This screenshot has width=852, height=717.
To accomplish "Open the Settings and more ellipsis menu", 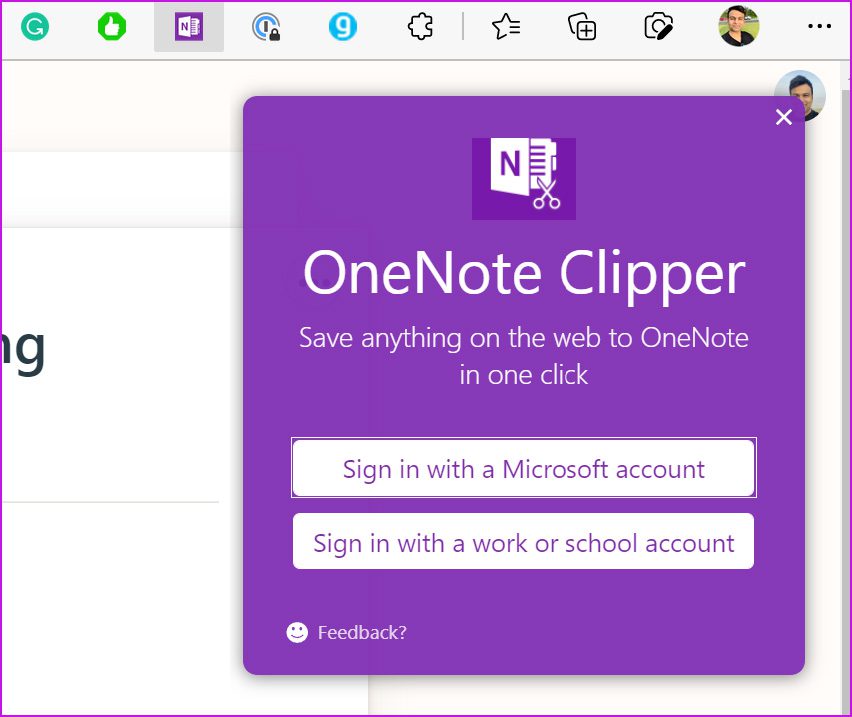I will tap(819, 27).
